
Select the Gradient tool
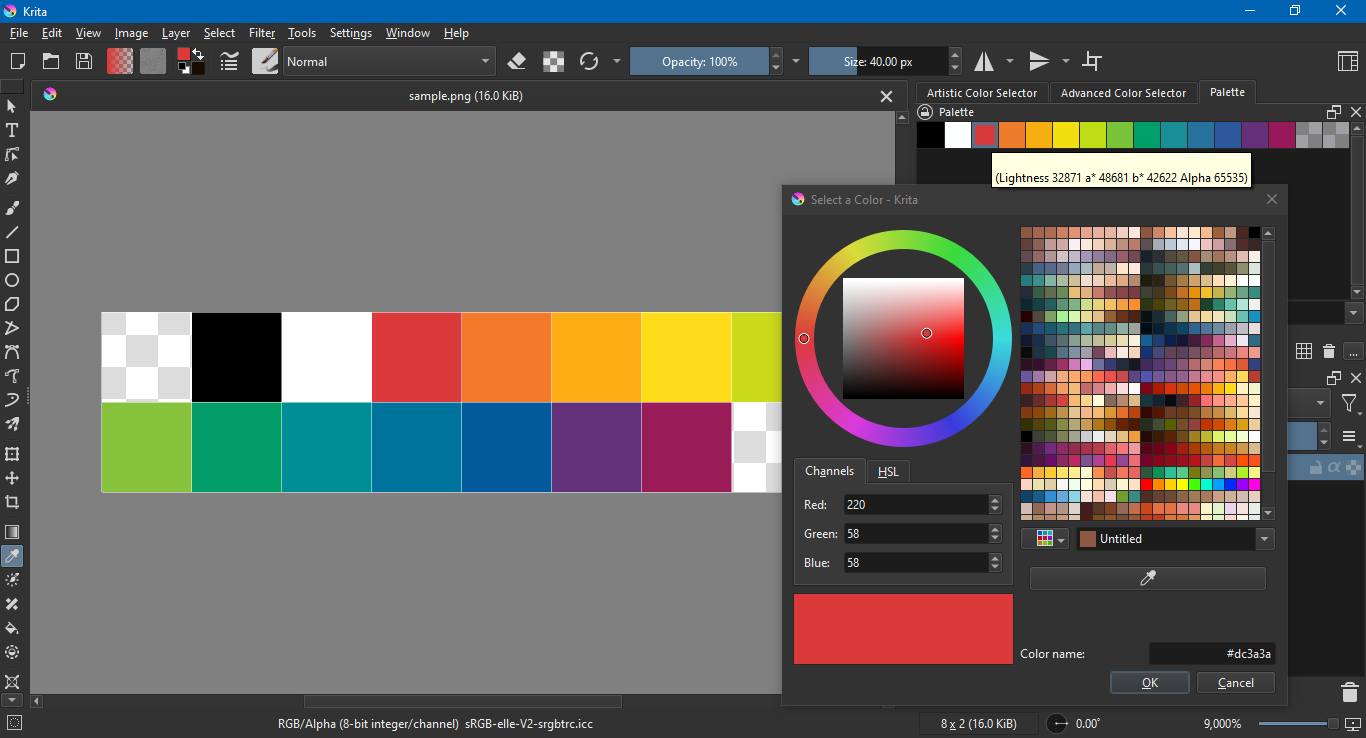click(12, 532)
